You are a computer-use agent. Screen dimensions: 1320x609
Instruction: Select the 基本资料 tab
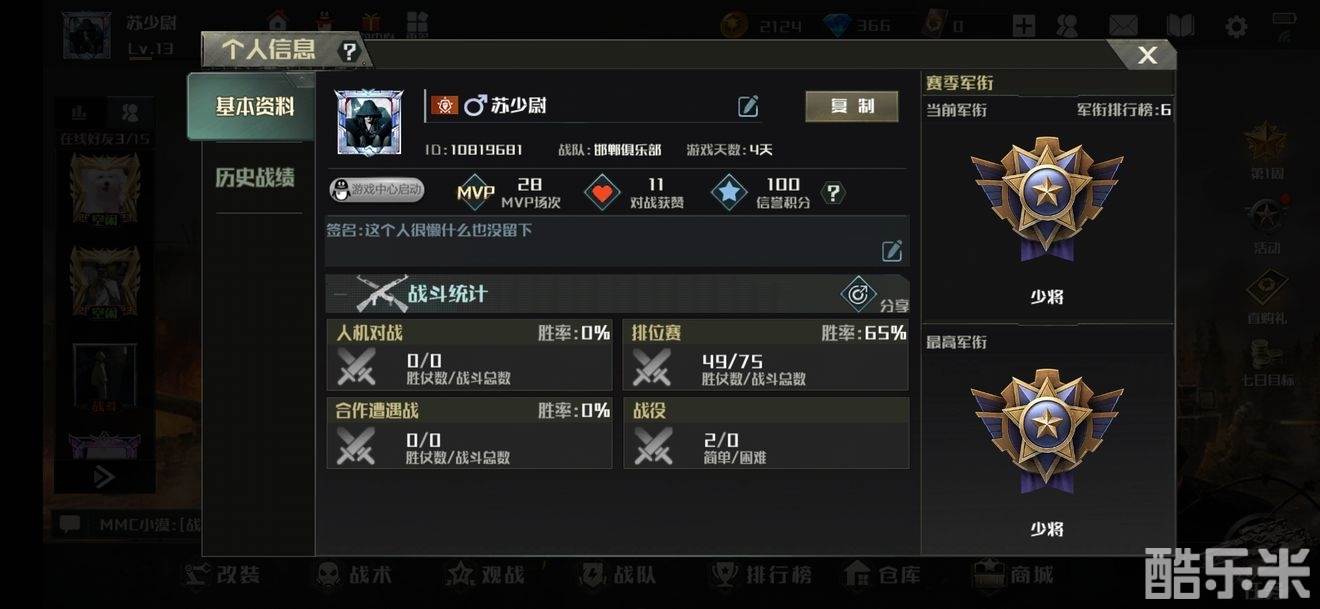pos(255,106)
